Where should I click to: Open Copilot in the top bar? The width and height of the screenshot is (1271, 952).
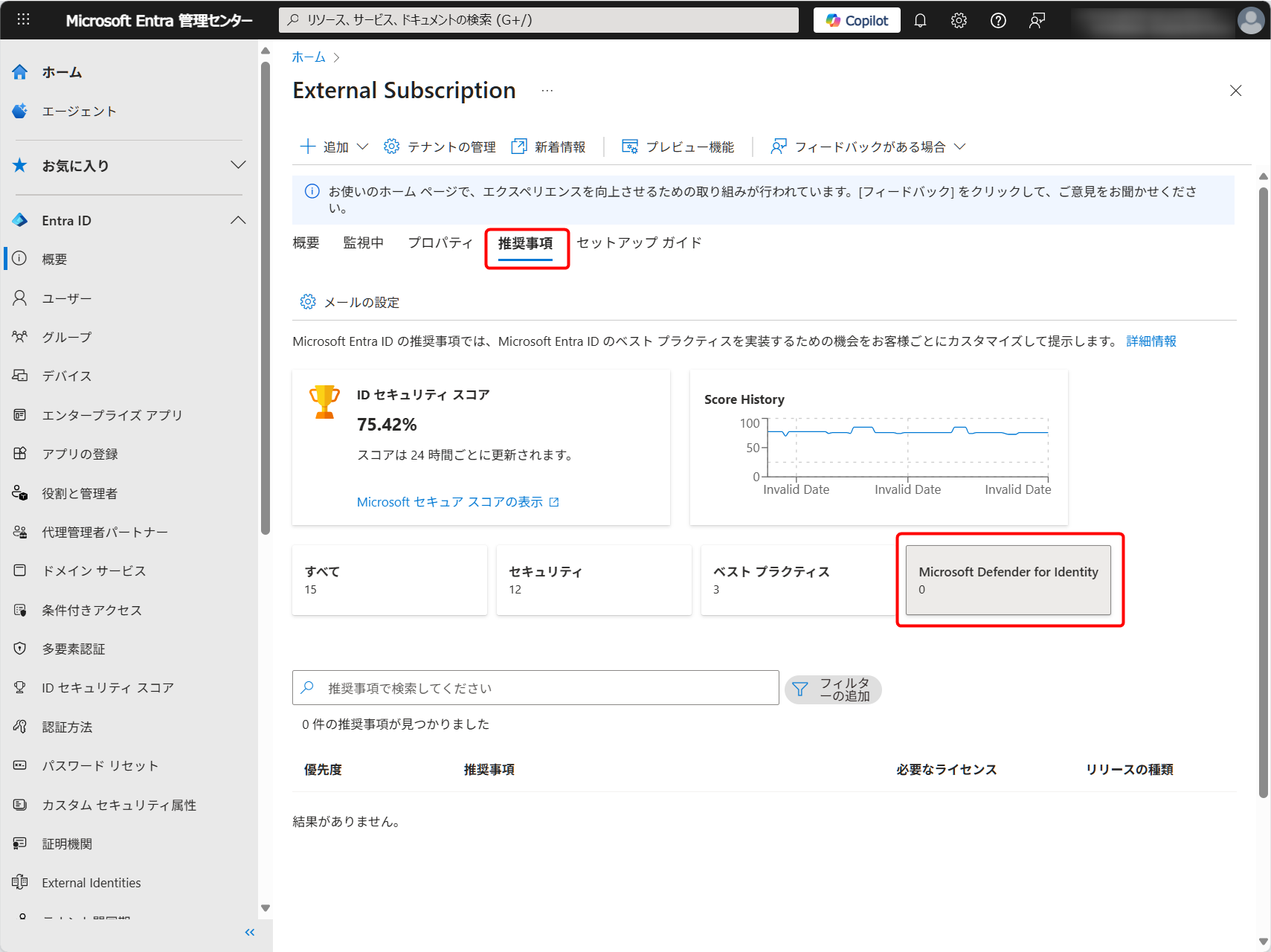[856, 20]
